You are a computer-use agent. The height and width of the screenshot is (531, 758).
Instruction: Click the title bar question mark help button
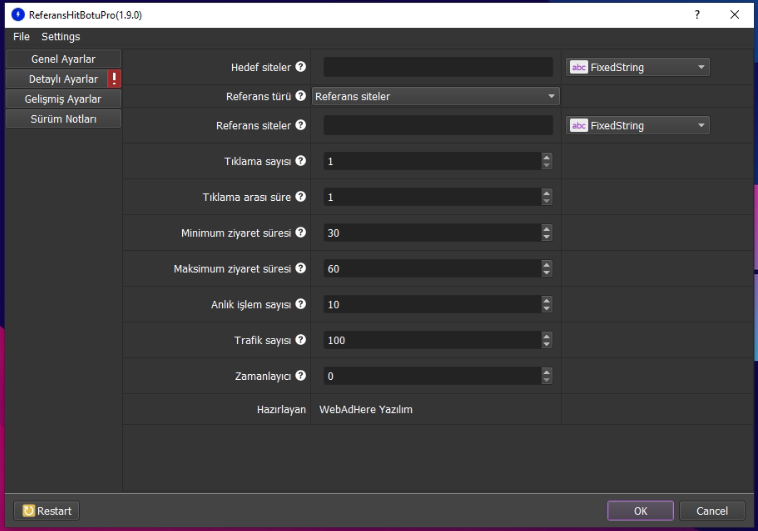tap(696, 14)
